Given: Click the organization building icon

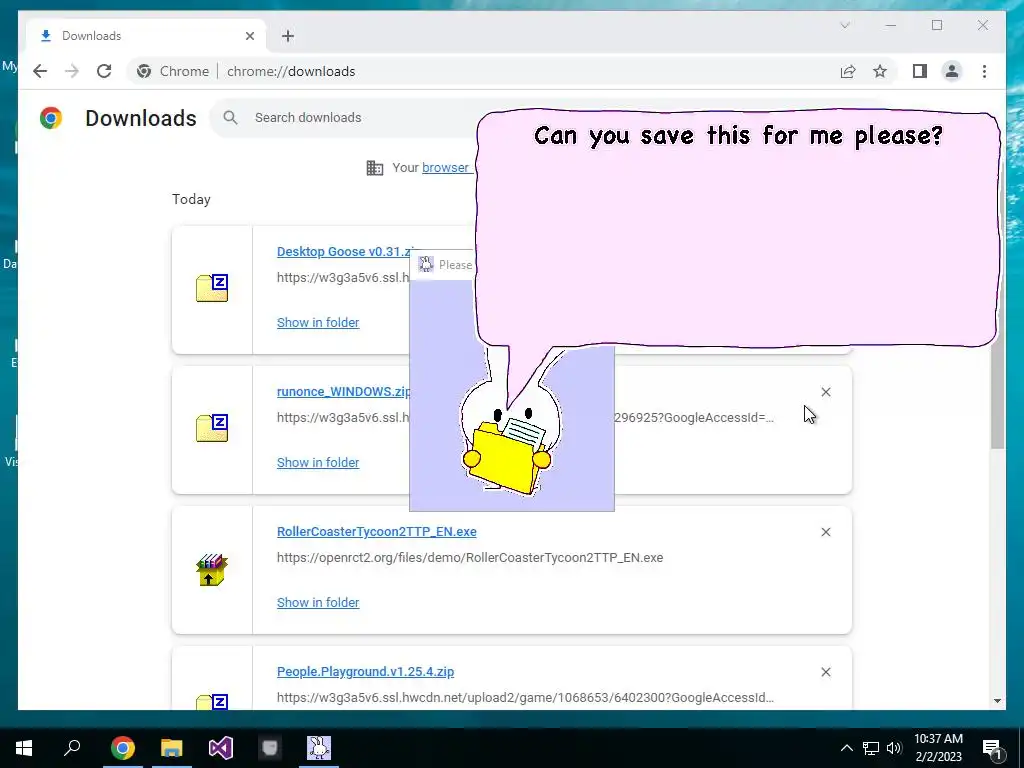Looking at the screenshot, I should point(375,168).
